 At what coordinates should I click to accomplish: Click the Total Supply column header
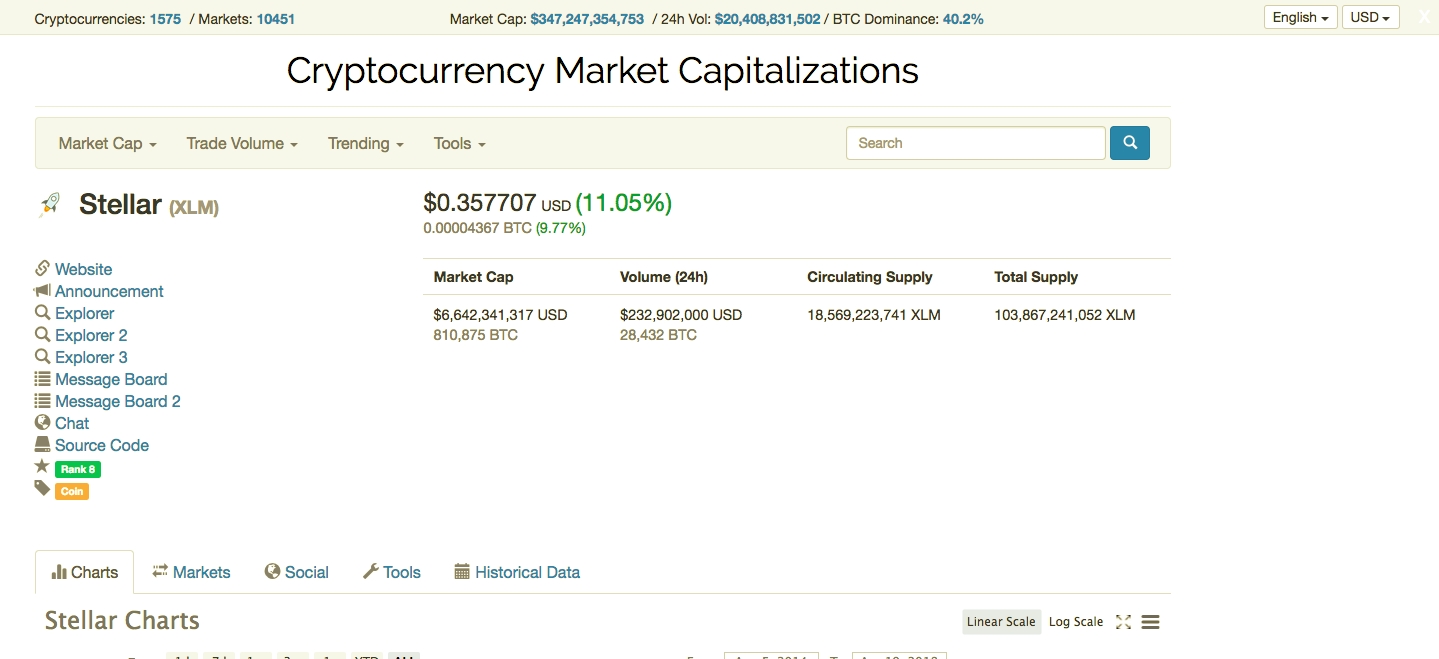pos(1036,277)
